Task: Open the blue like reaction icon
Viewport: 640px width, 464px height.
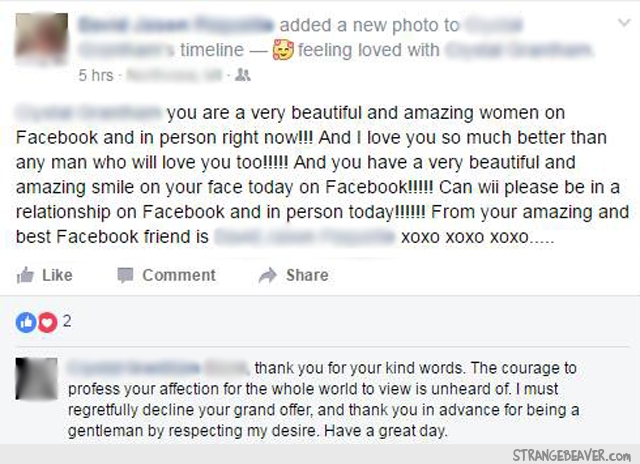Action: pyautogui.click(x=27, y=322)
